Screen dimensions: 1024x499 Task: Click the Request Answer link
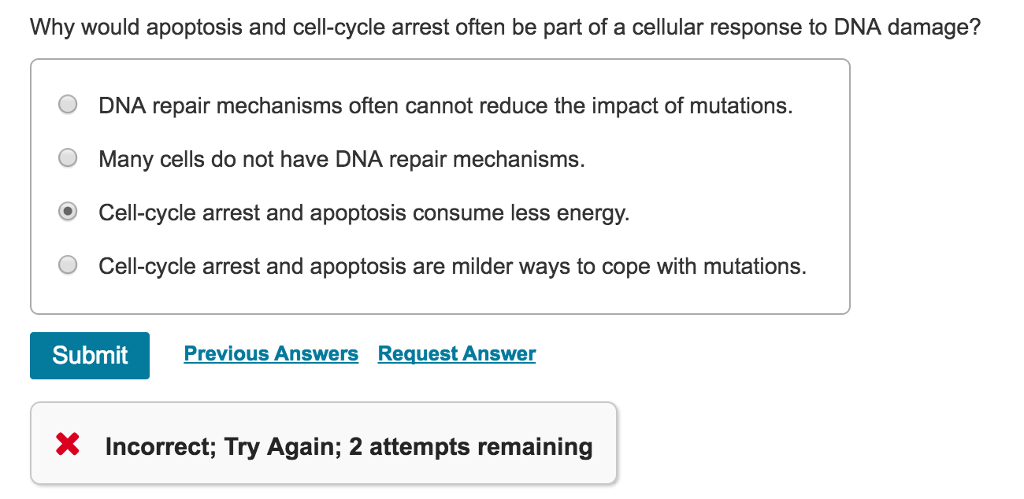coord(456,353)
